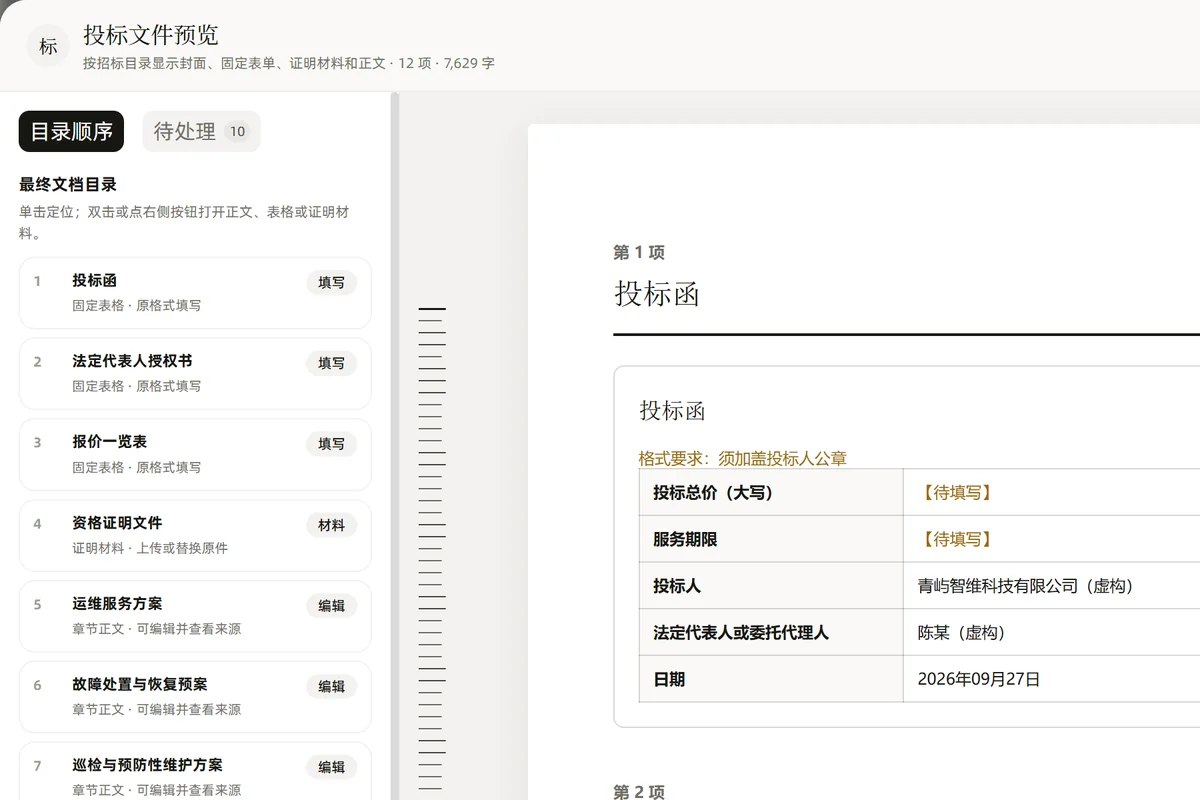Click the 填写 button for 报价一览表

(x=331, y=444)
